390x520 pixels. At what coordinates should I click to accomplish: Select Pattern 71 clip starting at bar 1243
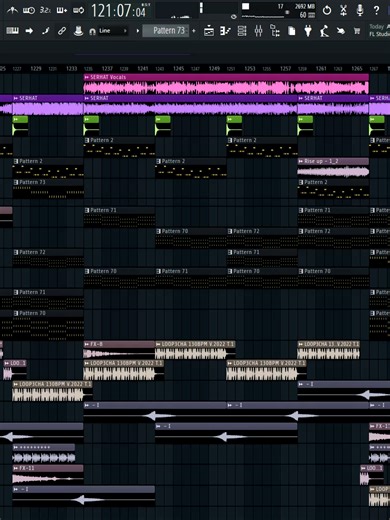191,277
